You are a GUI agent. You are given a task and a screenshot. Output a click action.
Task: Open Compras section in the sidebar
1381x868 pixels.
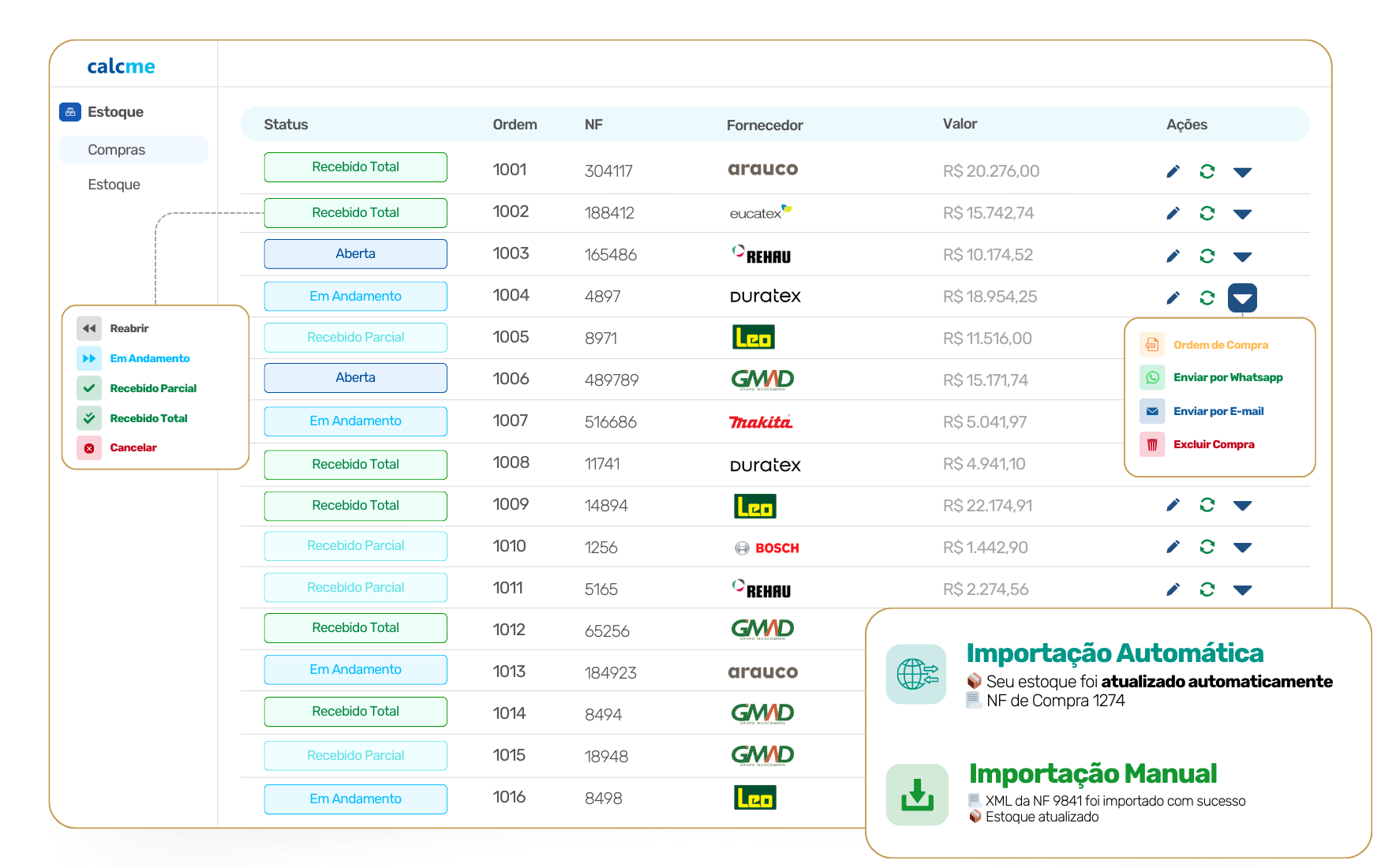click(117, 150)
